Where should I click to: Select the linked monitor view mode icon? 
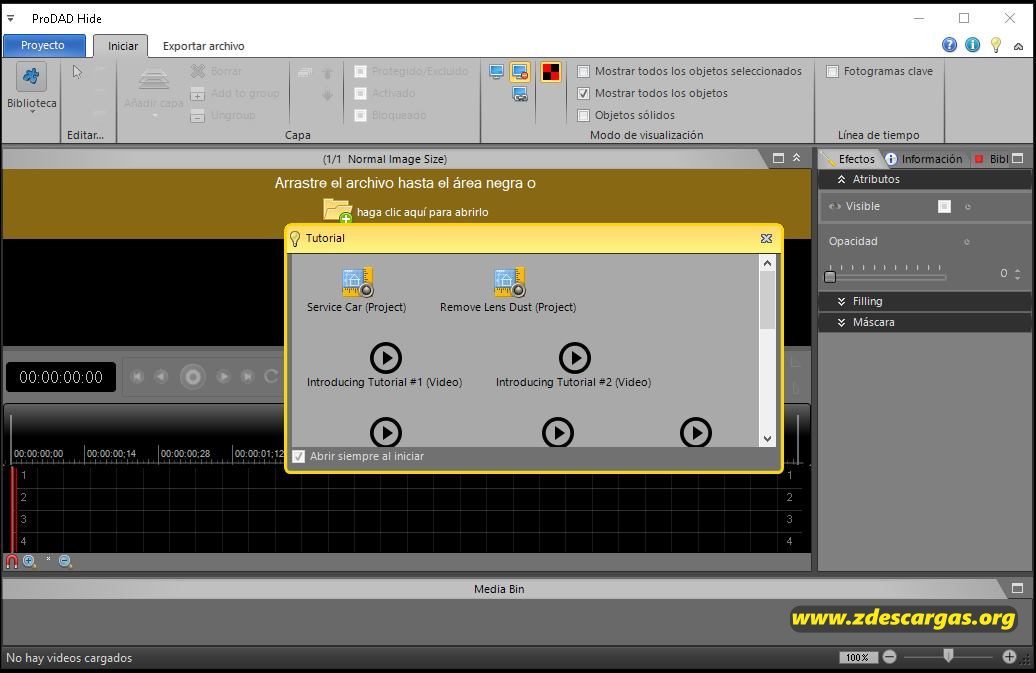point(520,94)
